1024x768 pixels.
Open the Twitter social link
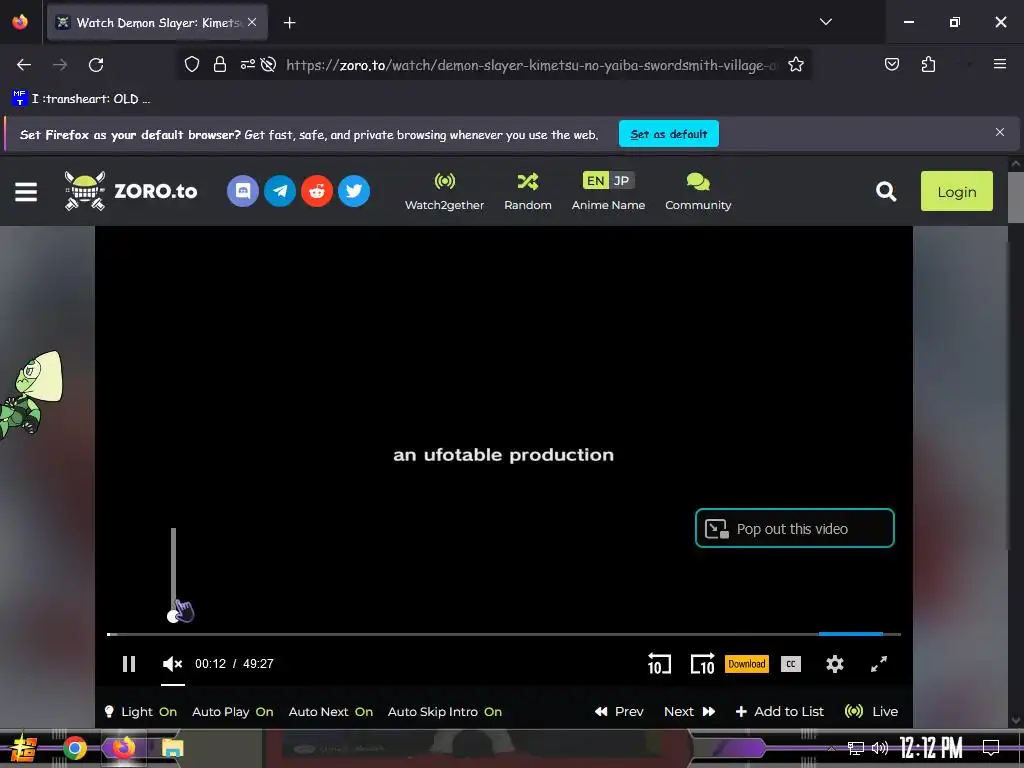tap(354, 191)
